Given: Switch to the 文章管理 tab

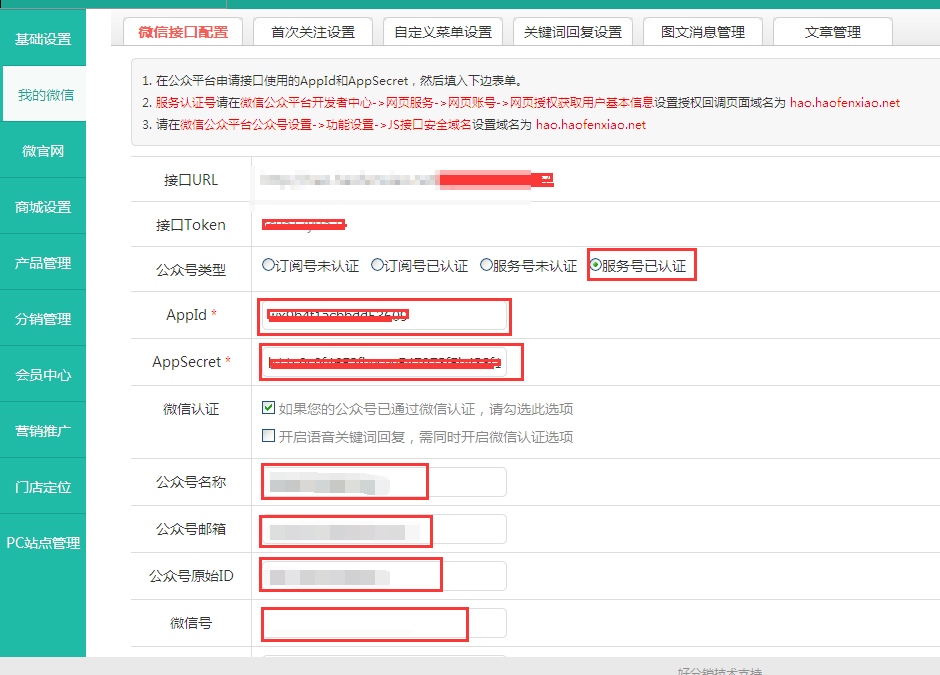Looking at the screenshot, I should 832,32.
